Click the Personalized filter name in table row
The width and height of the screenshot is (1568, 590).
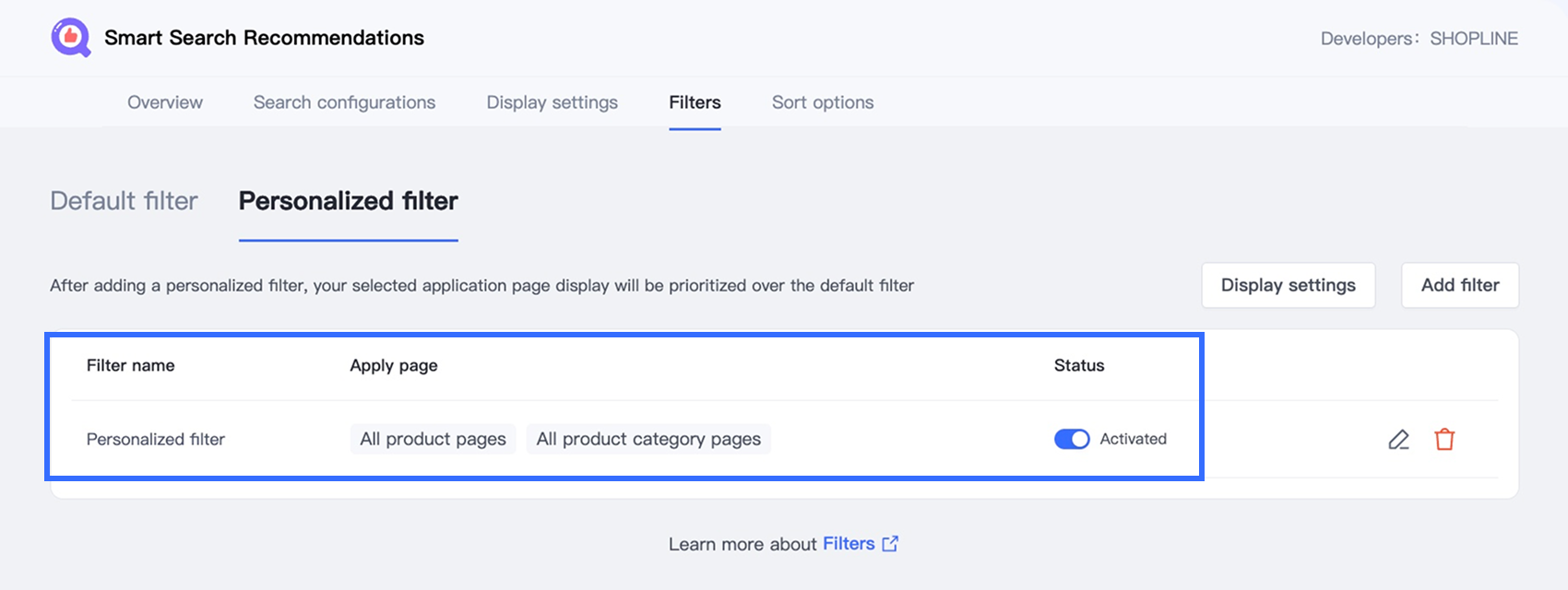(x=156, y=440)
